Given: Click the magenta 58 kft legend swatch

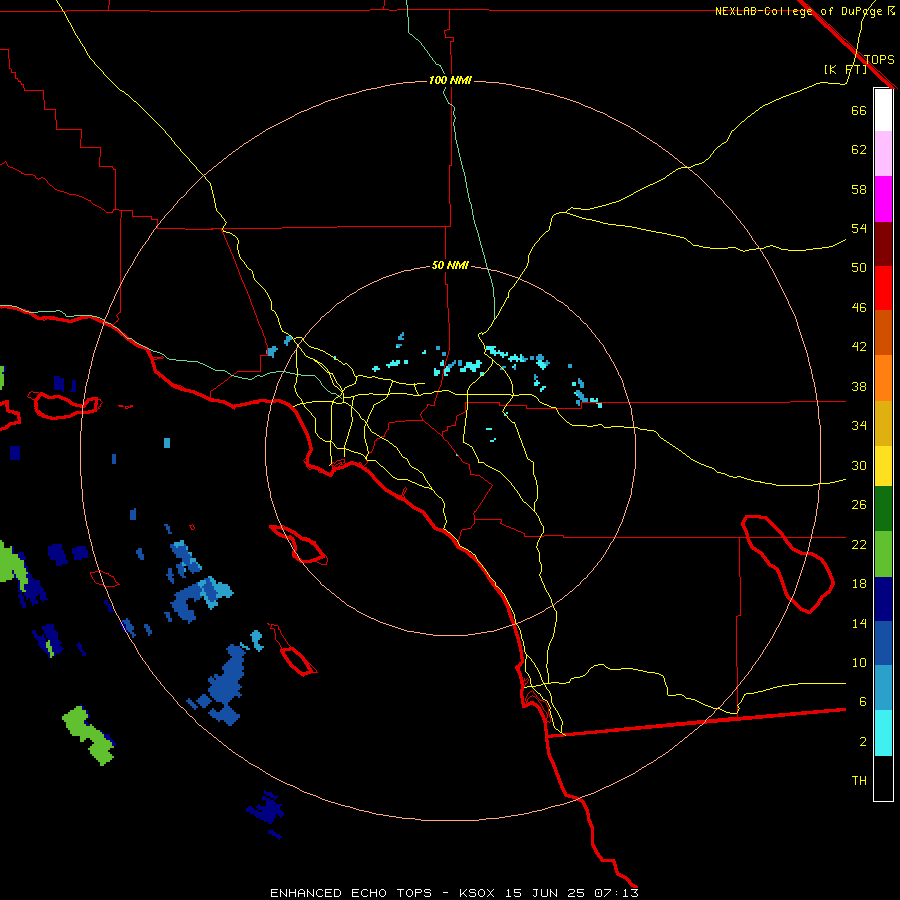Looking at the screenshot, I should [x=883, y=199].
